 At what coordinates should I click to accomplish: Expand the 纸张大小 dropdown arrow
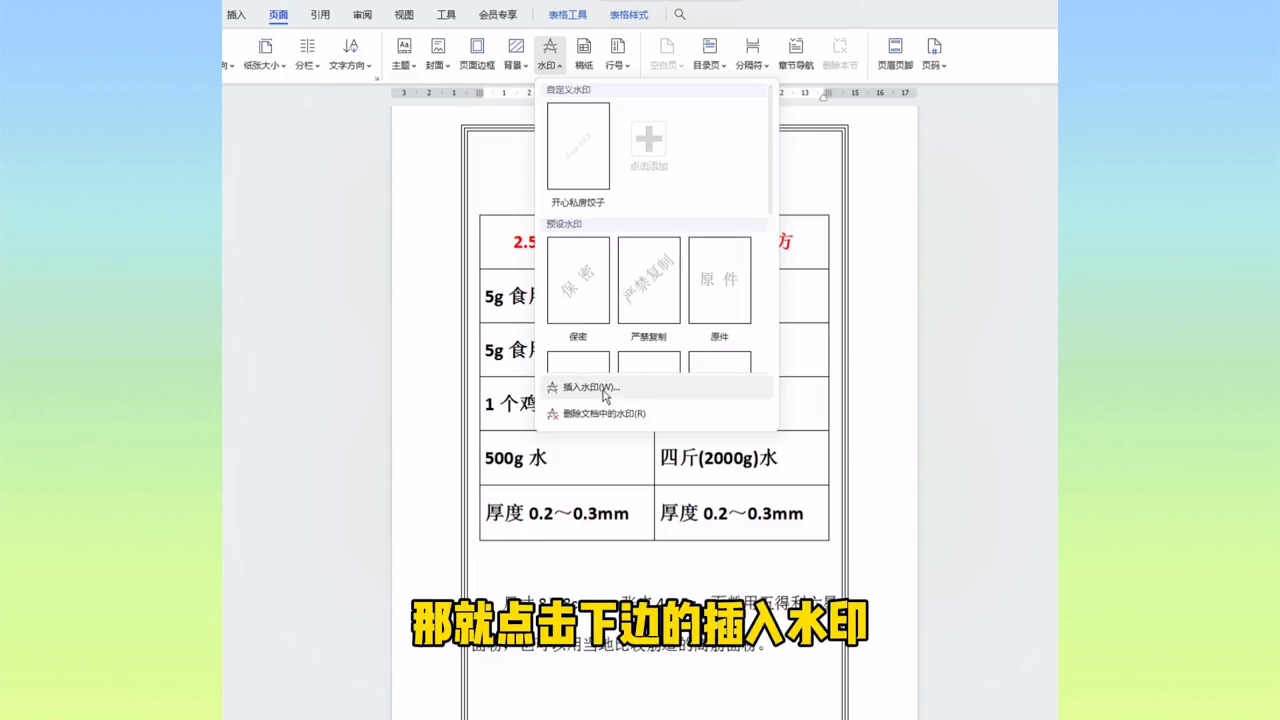tap(283, 66)
